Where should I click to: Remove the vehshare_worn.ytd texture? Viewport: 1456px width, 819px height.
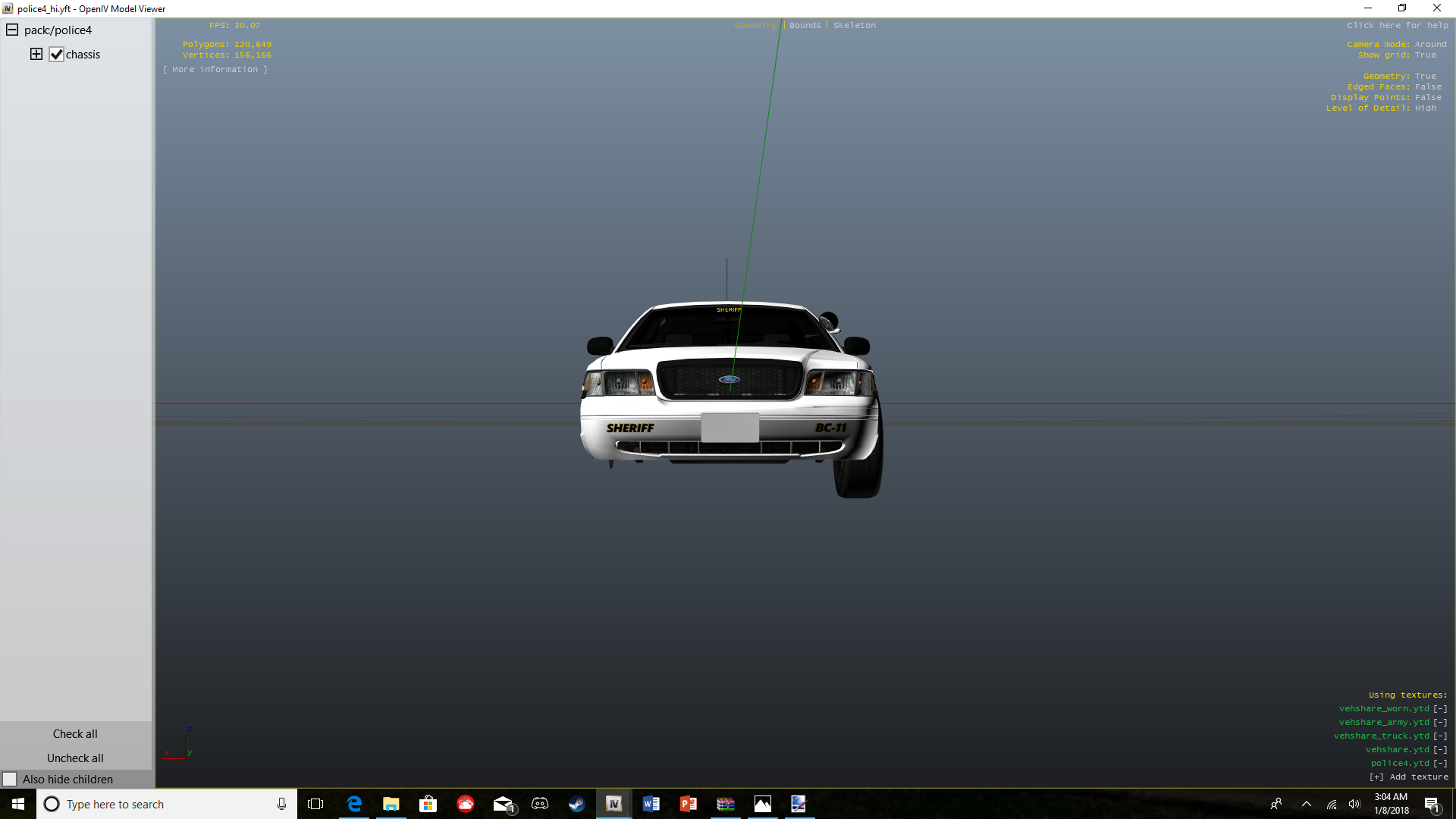click(1440, 708)
